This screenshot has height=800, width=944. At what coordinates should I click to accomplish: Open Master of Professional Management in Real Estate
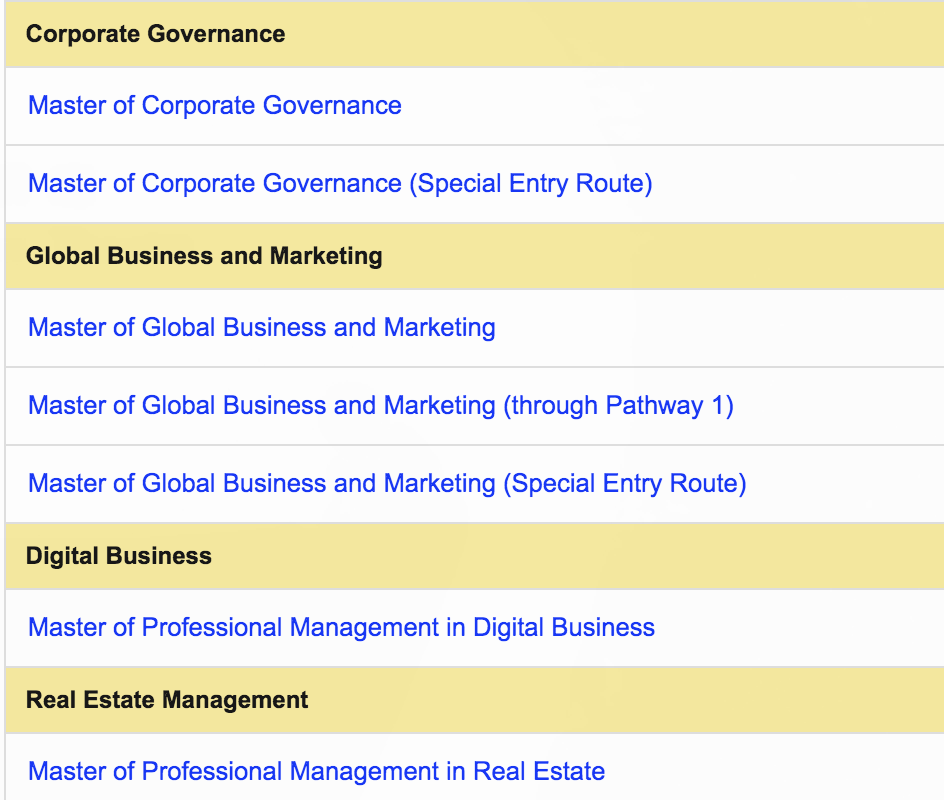coord(317,772)
